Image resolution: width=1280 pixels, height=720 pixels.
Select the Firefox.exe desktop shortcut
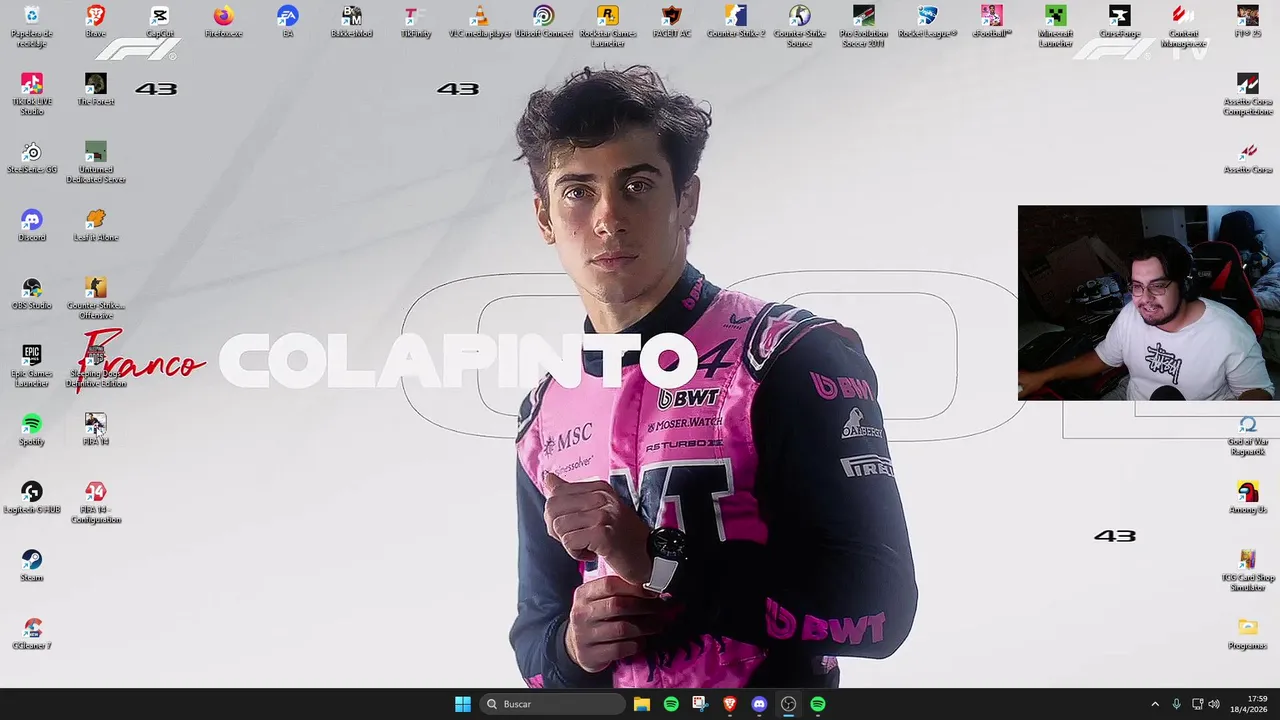[223, 21]
